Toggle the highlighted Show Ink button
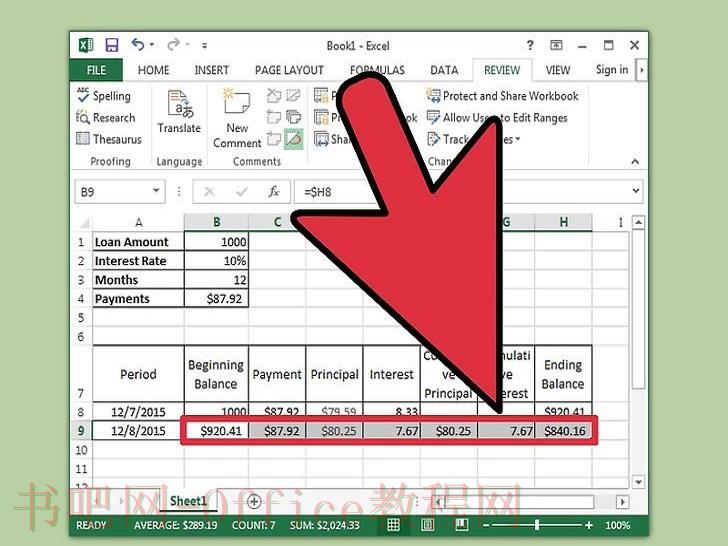The image size is (728, 546). (293, 138)
